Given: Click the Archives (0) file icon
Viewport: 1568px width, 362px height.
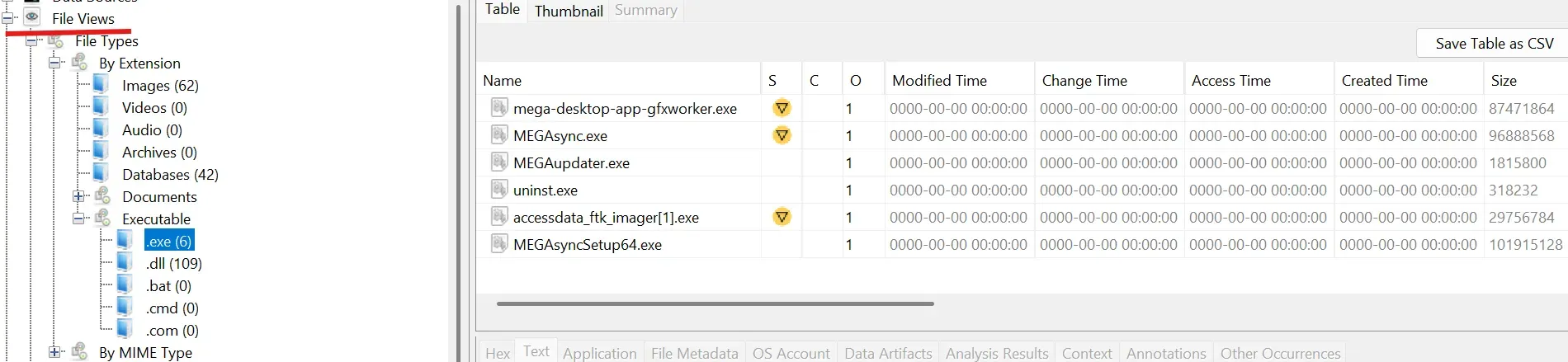Looking at the screenshot, I should pos(102,151).
